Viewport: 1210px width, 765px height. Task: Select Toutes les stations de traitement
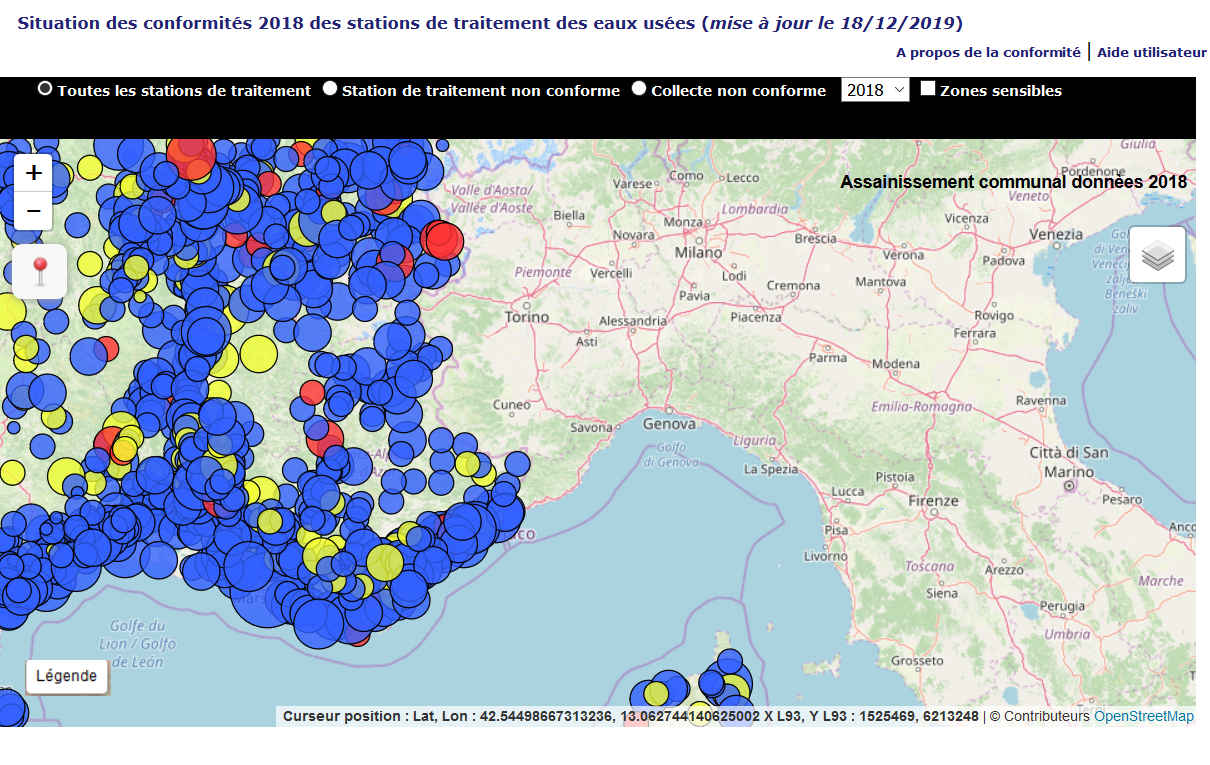(x=45, y=89)
